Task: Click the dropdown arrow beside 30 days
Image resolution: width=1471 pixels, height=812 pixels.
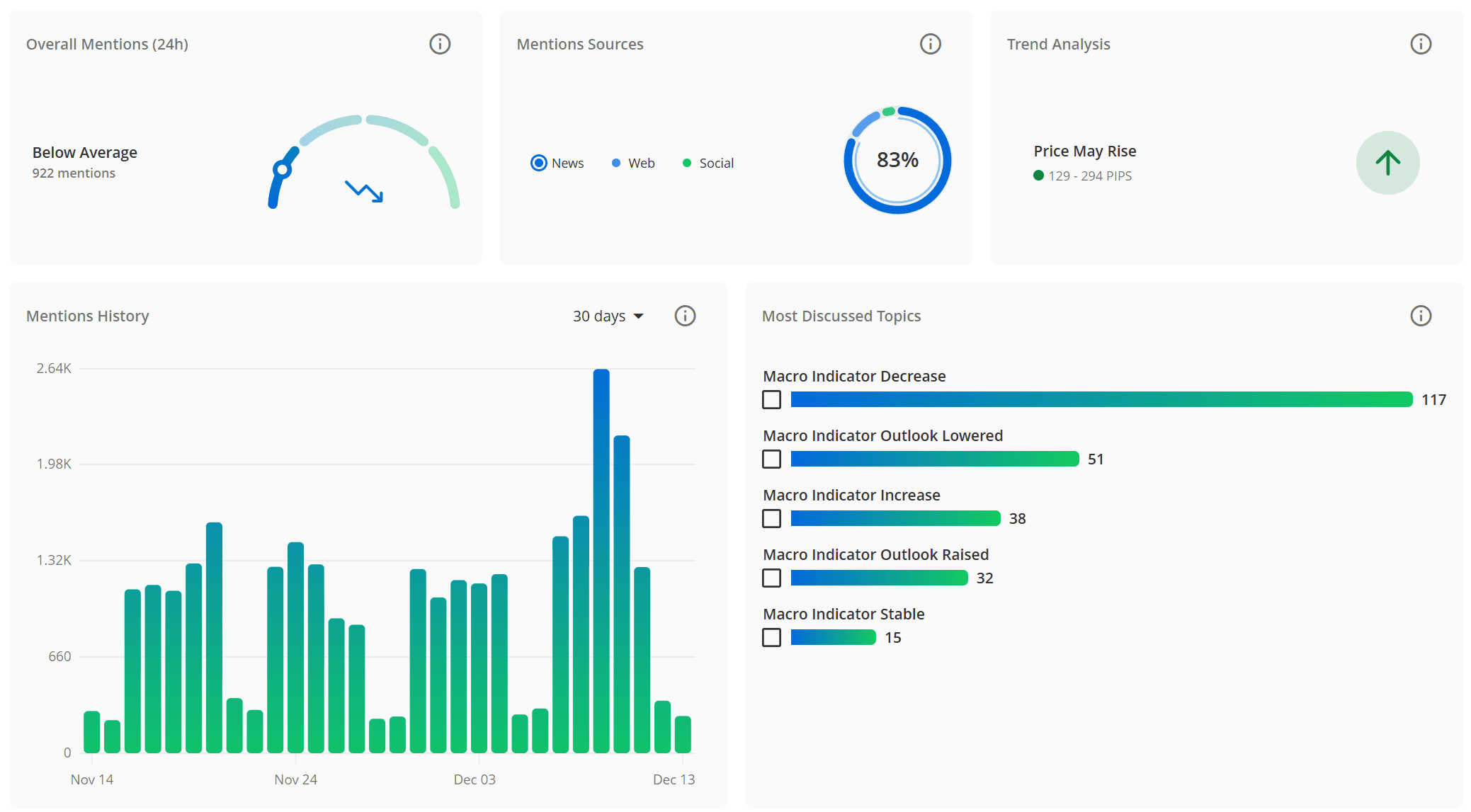Action: click(x=639, y=316)
